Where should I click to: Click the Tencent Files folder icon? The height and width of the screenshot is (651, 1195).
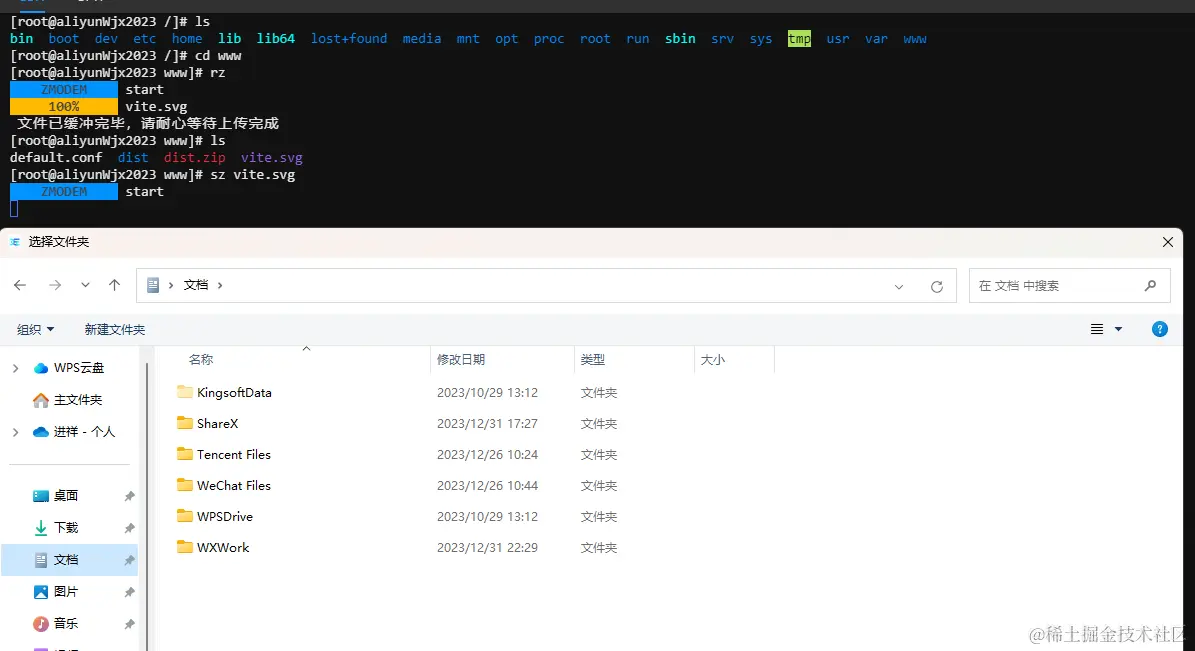pos(184,454)
